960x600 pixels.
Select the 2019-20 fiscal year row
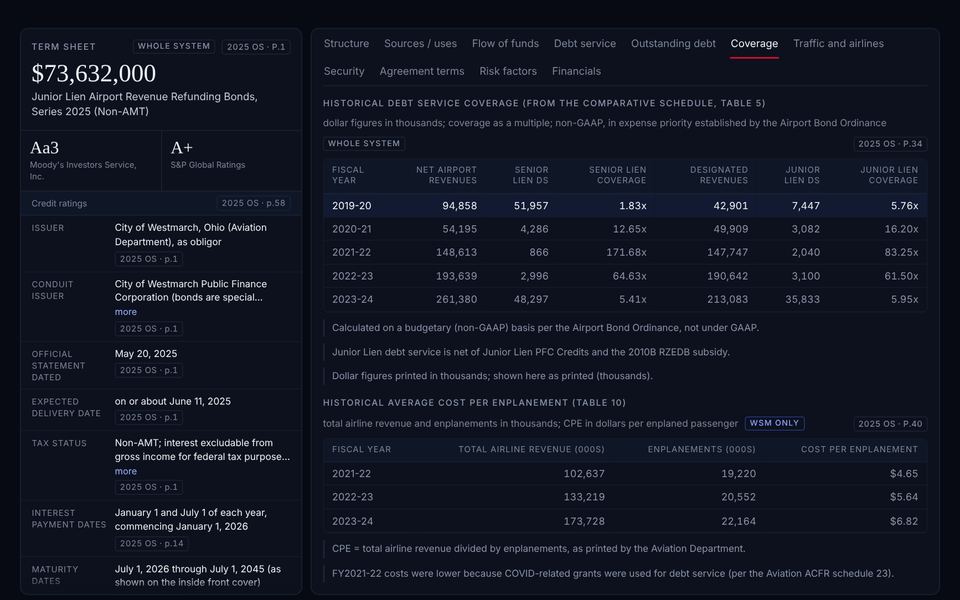[625, 206]
